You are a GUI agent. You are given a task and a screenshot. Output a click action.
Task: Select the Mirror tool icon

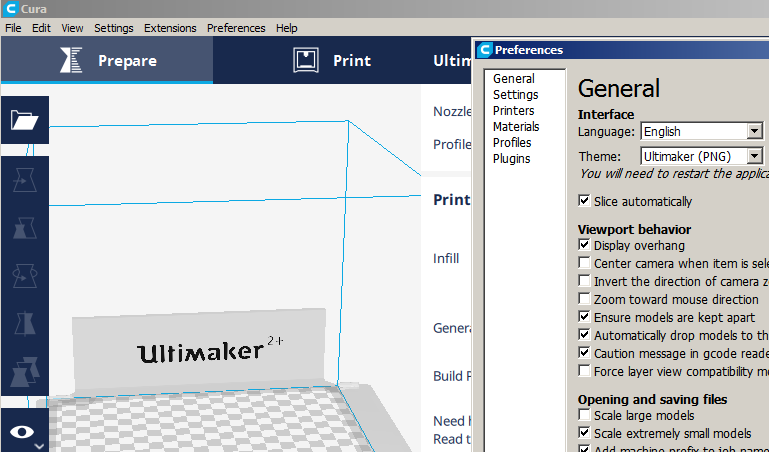(25, 324)
